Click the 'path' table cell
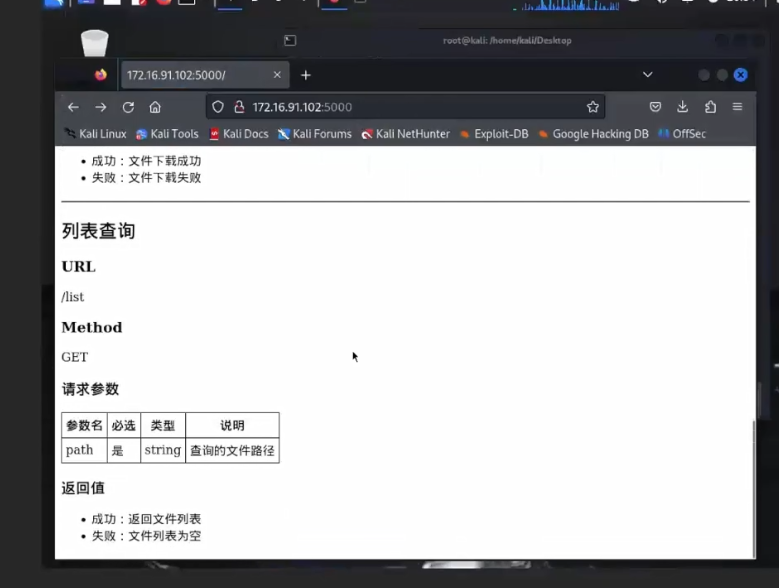Image resolution: width=779 pixels, height=588 pixels. [84, 450]
